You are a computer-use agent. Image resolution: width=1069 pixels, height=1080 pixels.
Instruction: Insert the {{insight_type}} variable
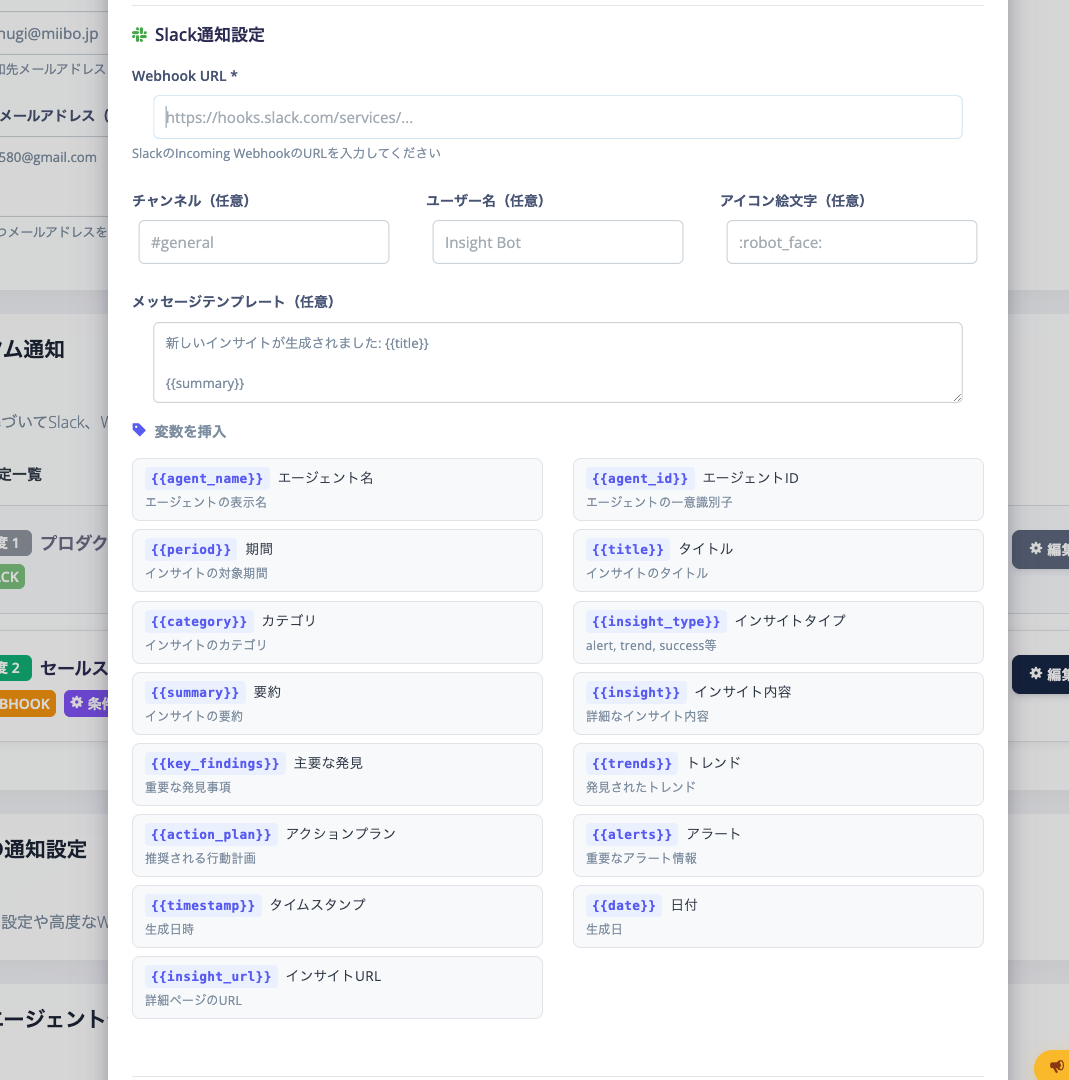(x=778, y=632)
